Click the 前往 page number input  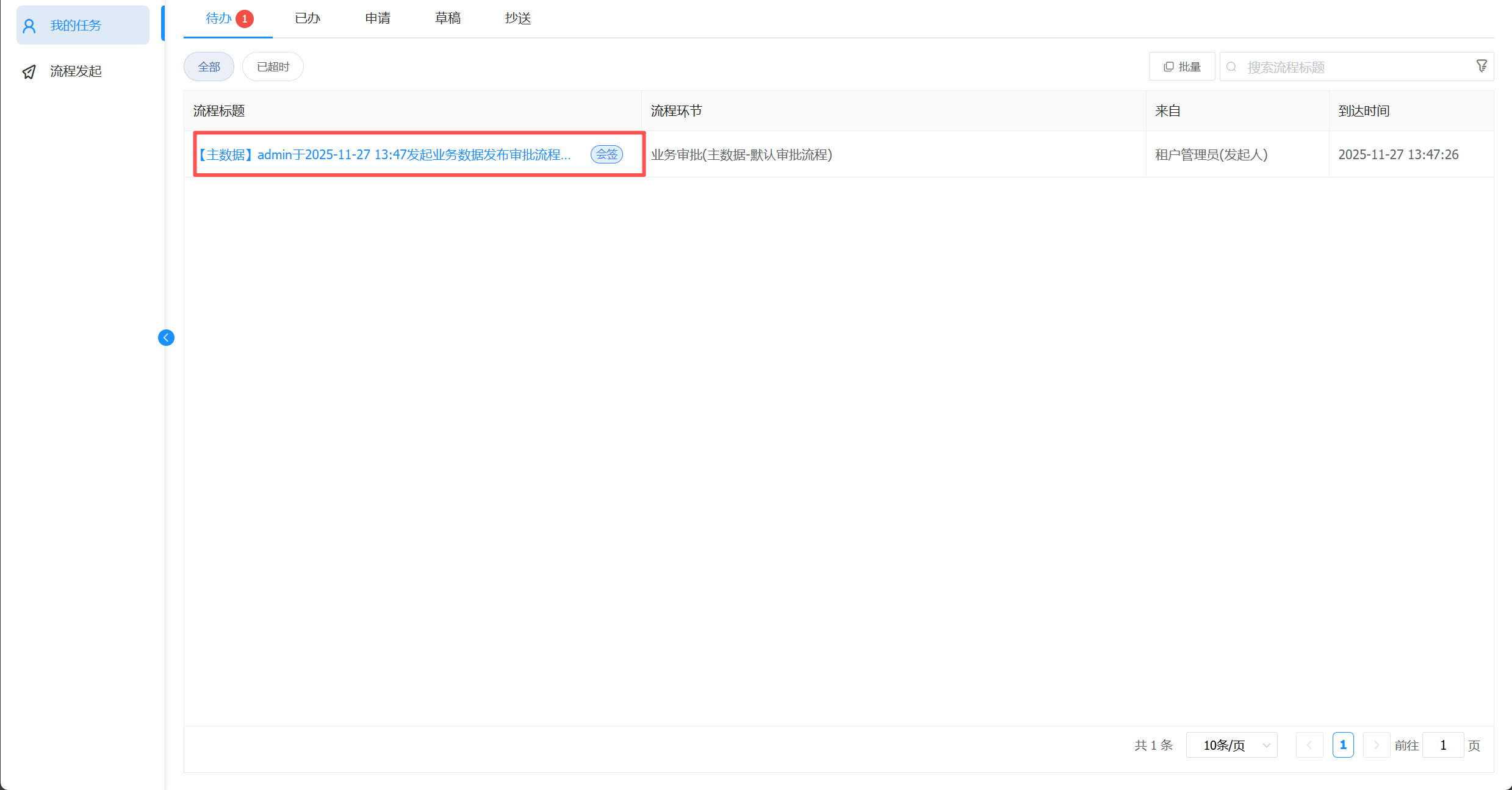[1443, 745]
